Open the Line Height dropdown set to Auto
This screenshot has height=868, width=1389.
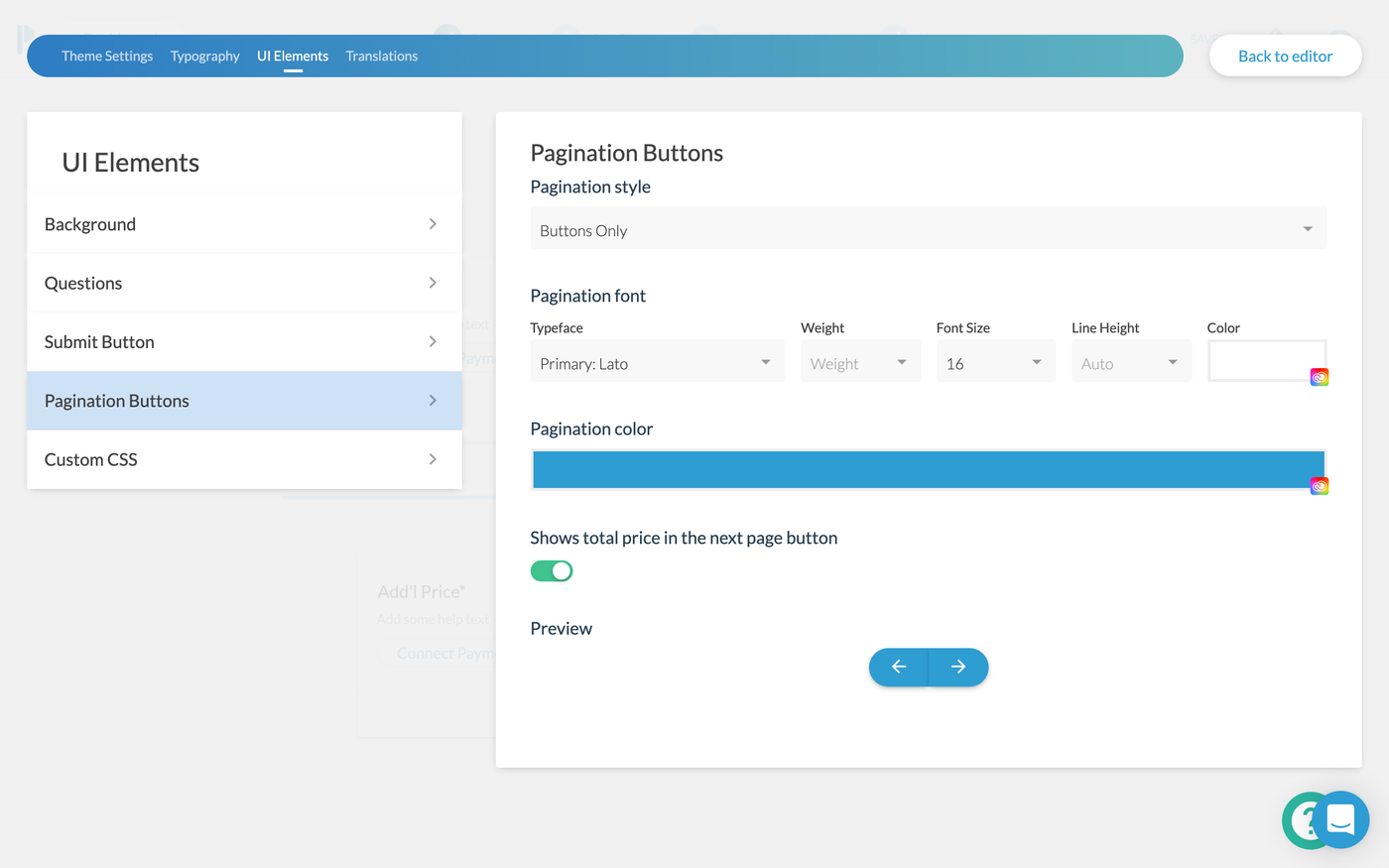(1131, 361)
